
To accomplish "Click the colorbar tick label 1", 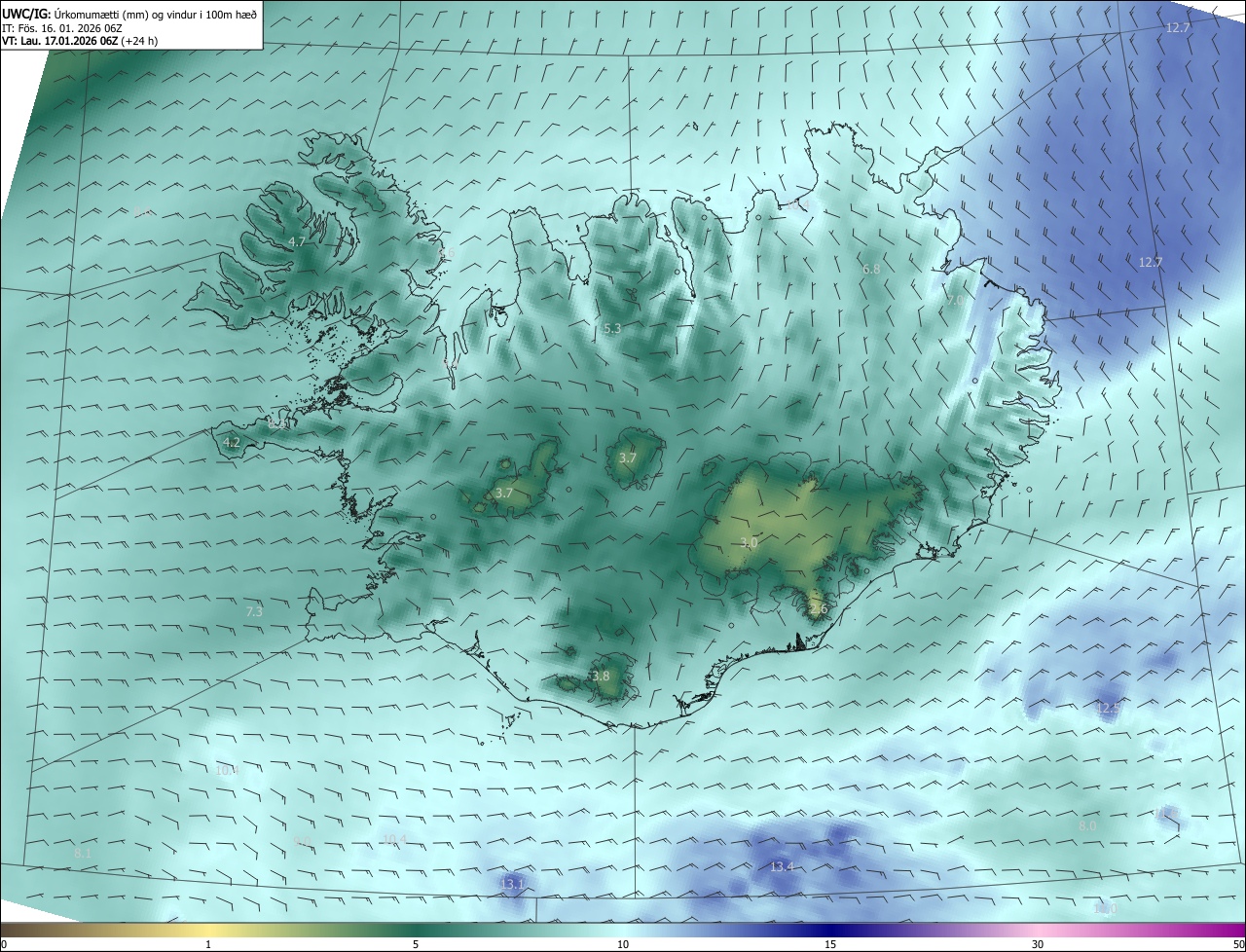I will (208, 944).
